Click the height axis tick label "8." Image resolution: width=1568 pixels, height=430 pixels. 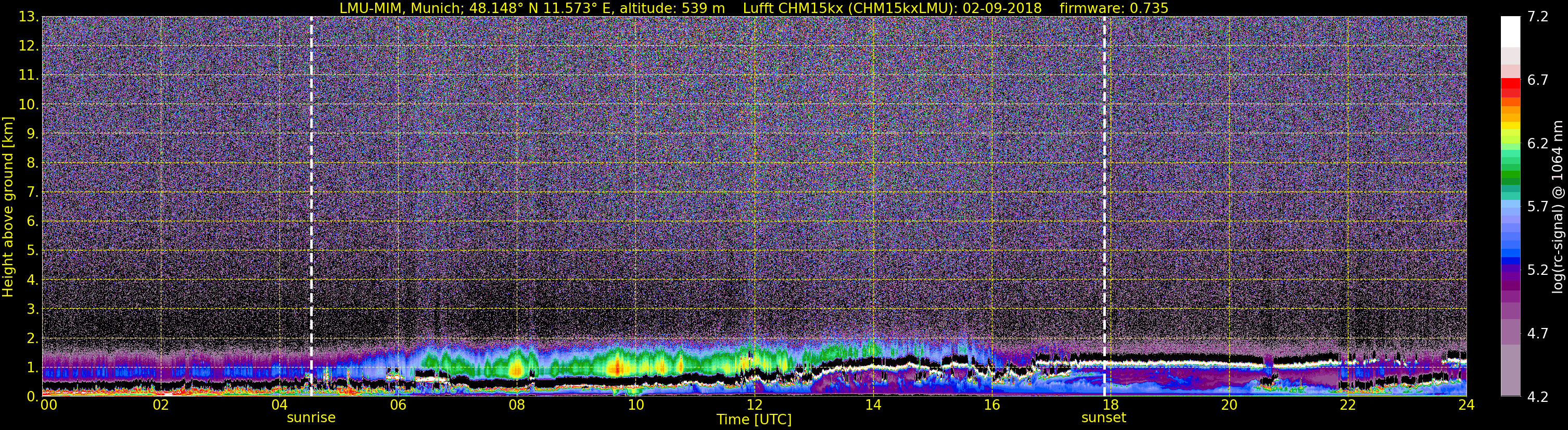point(32,163)
